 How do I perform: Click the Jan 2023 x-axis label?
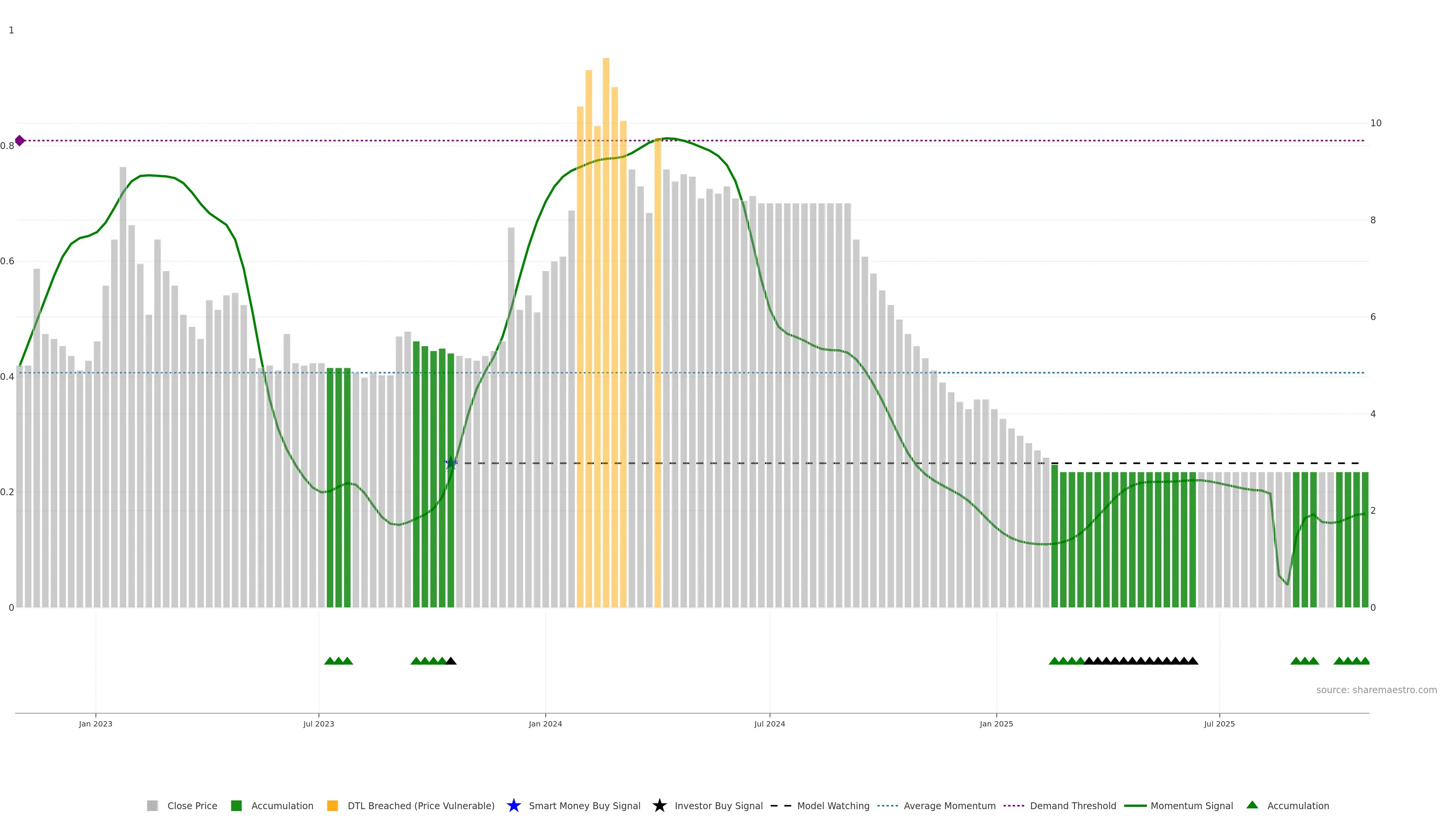pyautogui.click(x=96, y=723)
